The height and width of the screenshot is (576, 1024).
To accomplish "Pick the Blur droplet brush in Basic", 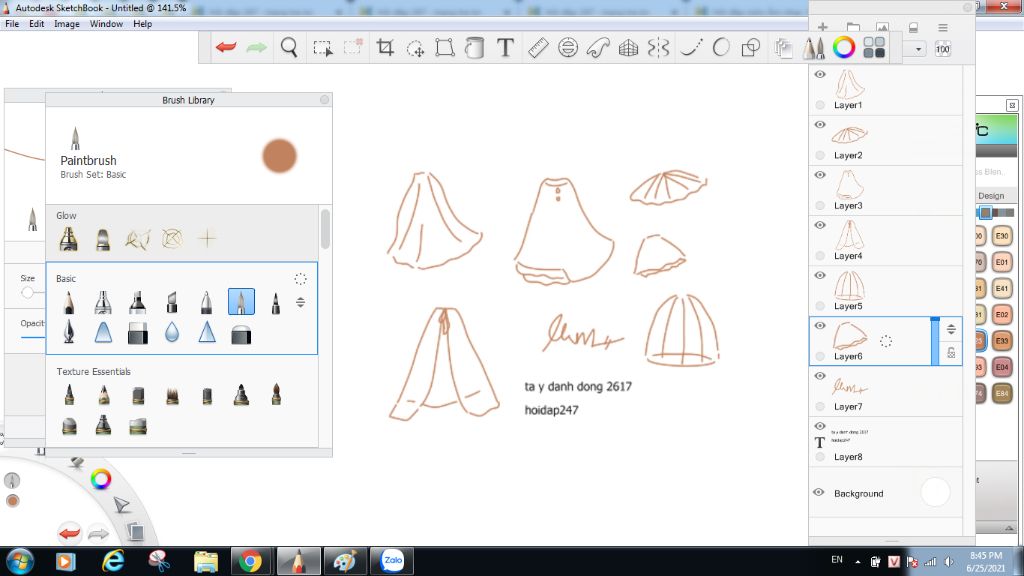I will tap(172, 333).
